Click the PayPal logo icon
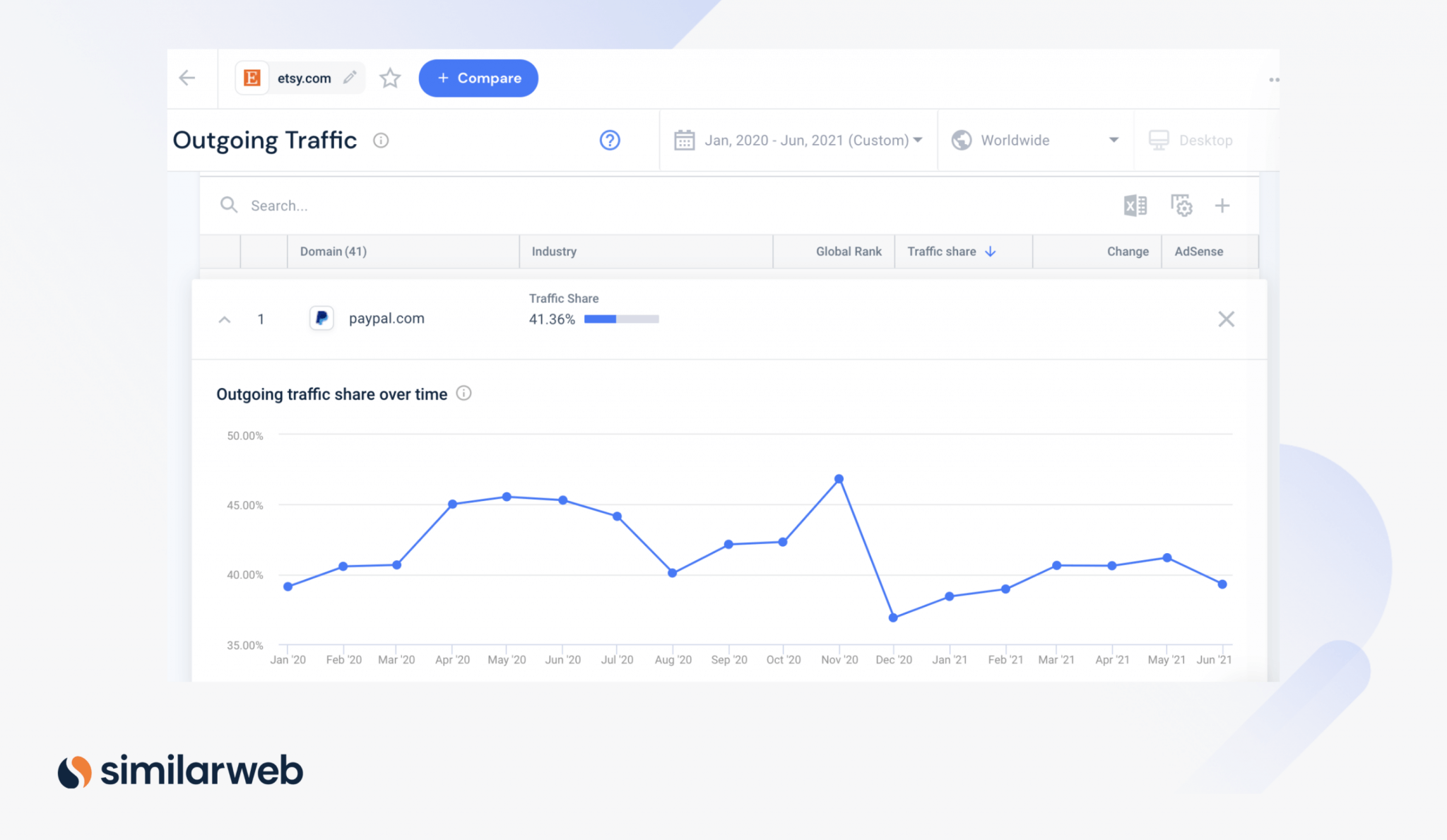Image resolution: width=1447 pixels, height=840 pixels. [321, 319]
